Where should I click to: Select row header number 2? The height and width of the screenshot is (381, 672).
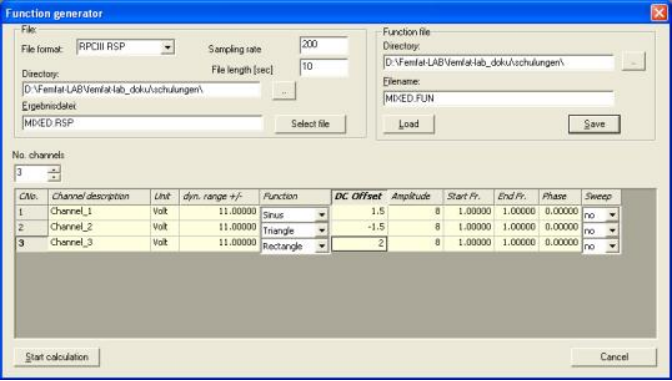[x=31, y=227]
